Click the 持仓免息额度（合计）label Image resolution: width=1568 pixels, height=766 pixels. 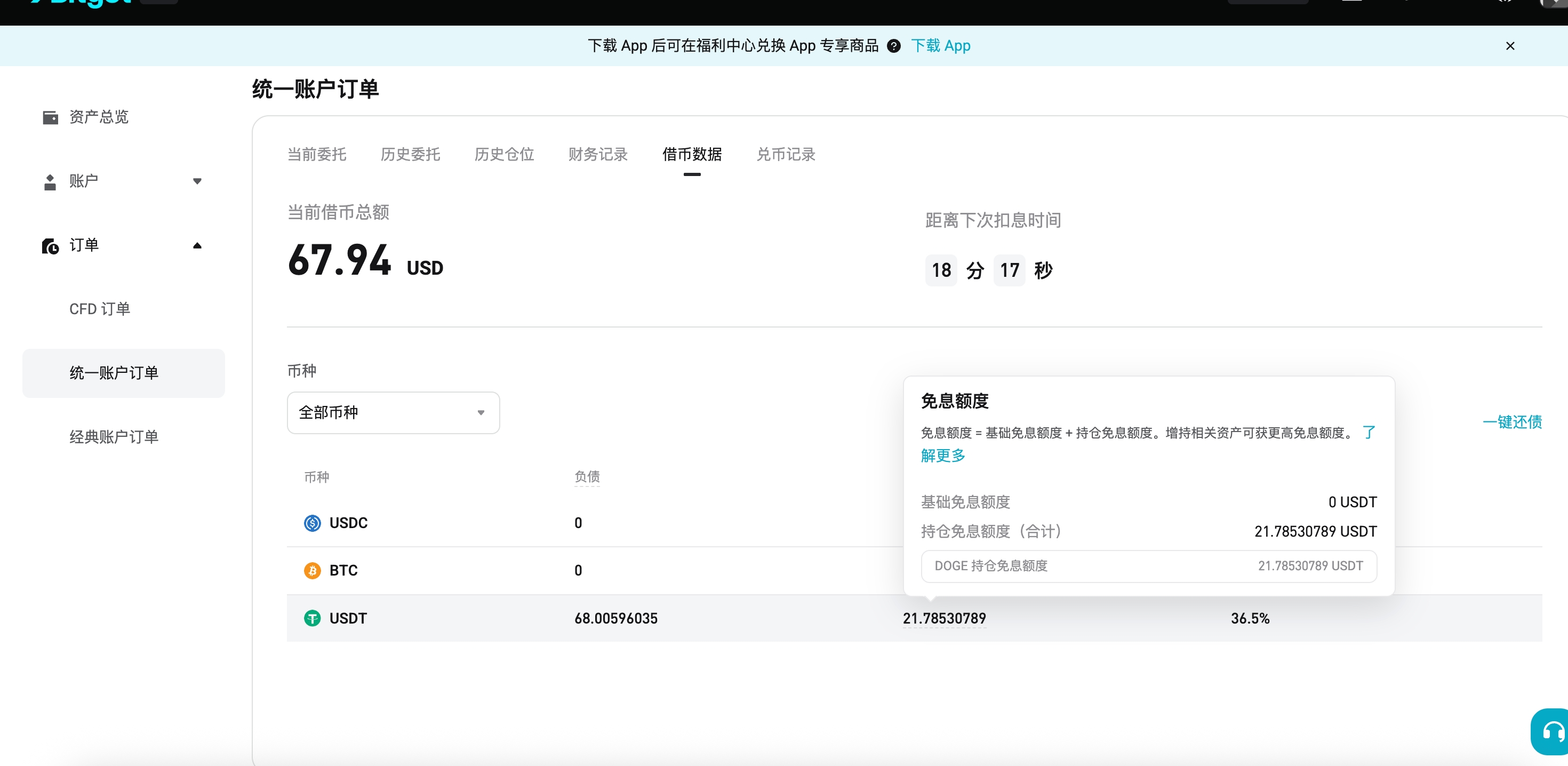tap(991, 531)
